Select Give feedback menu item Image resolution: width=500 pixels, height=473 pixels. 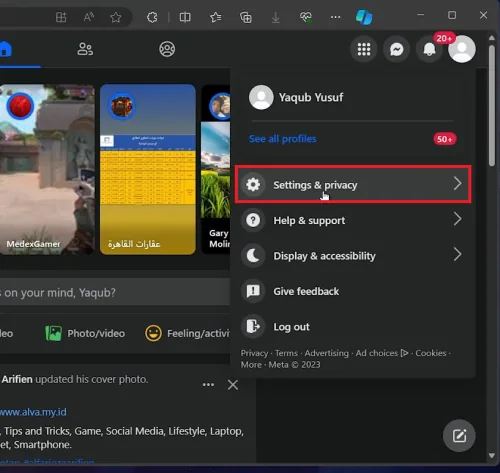point(352,291)
